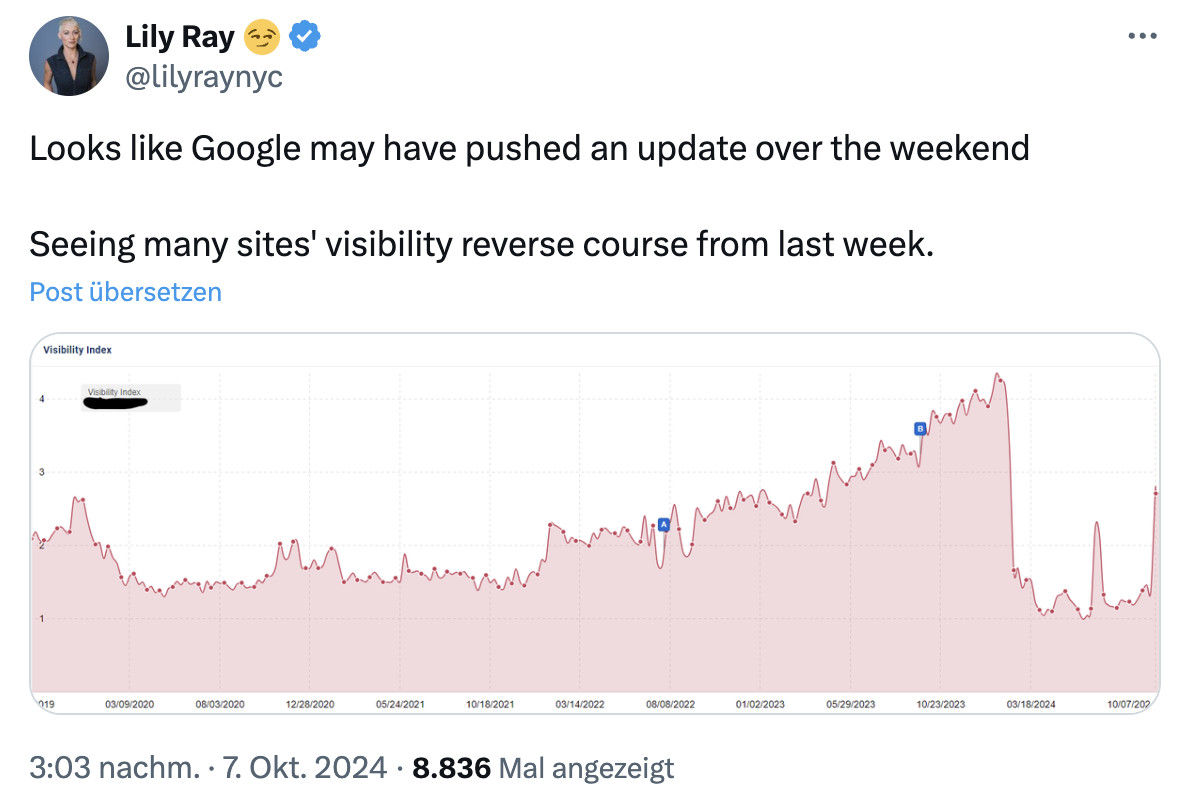
Task: Click the 03/14/2022 axis date label
Action: click(x=580, y=703)
